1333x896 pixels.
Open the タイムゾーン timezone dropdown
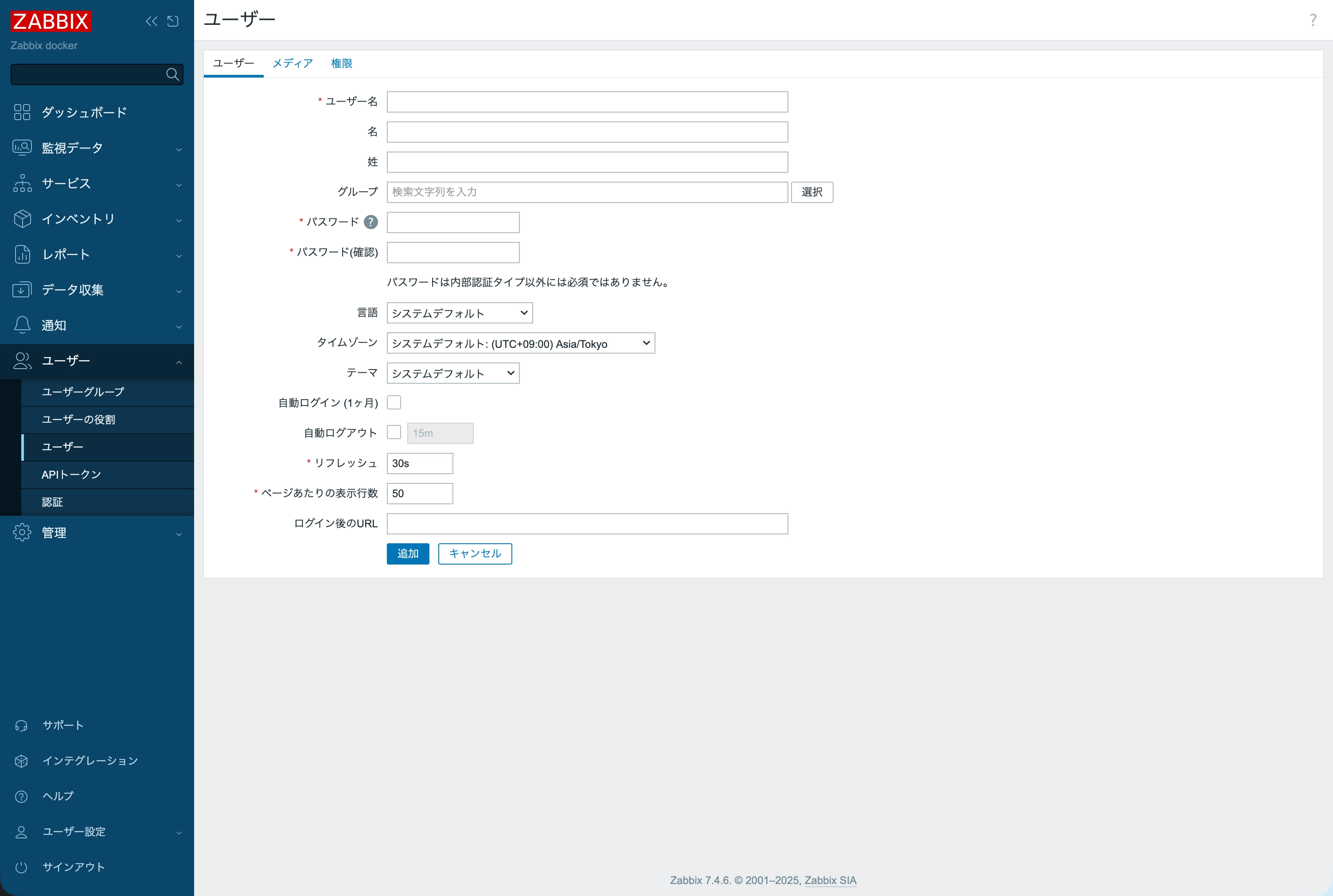pos(521,343)
